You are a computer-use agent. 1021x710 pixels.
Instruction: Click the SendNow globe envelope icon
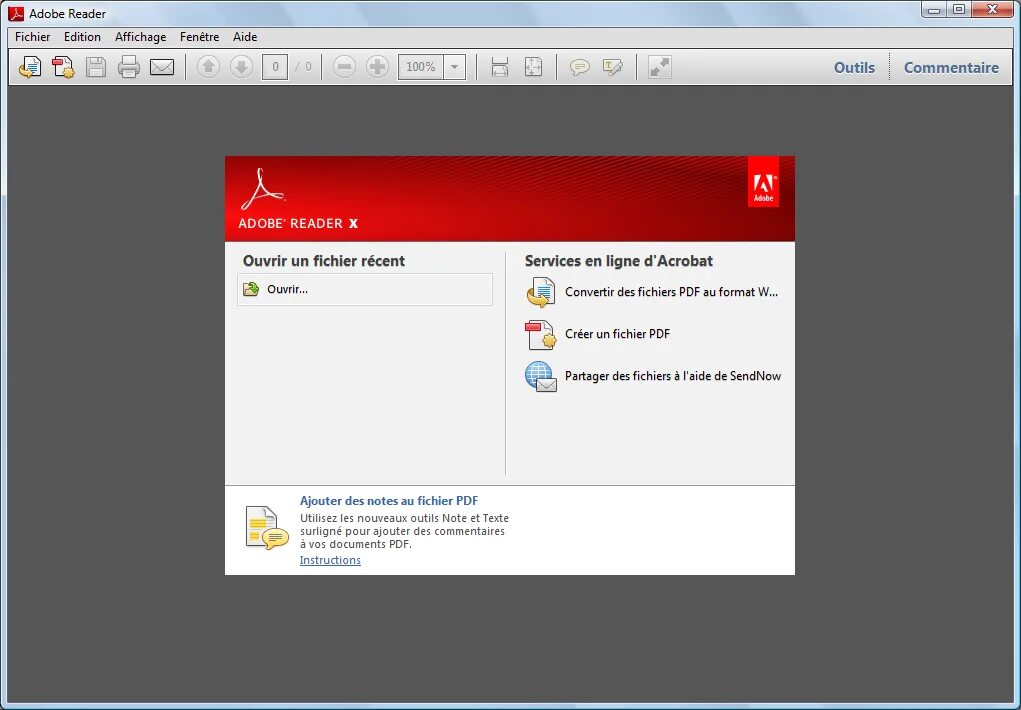click(x=540, y=376)
